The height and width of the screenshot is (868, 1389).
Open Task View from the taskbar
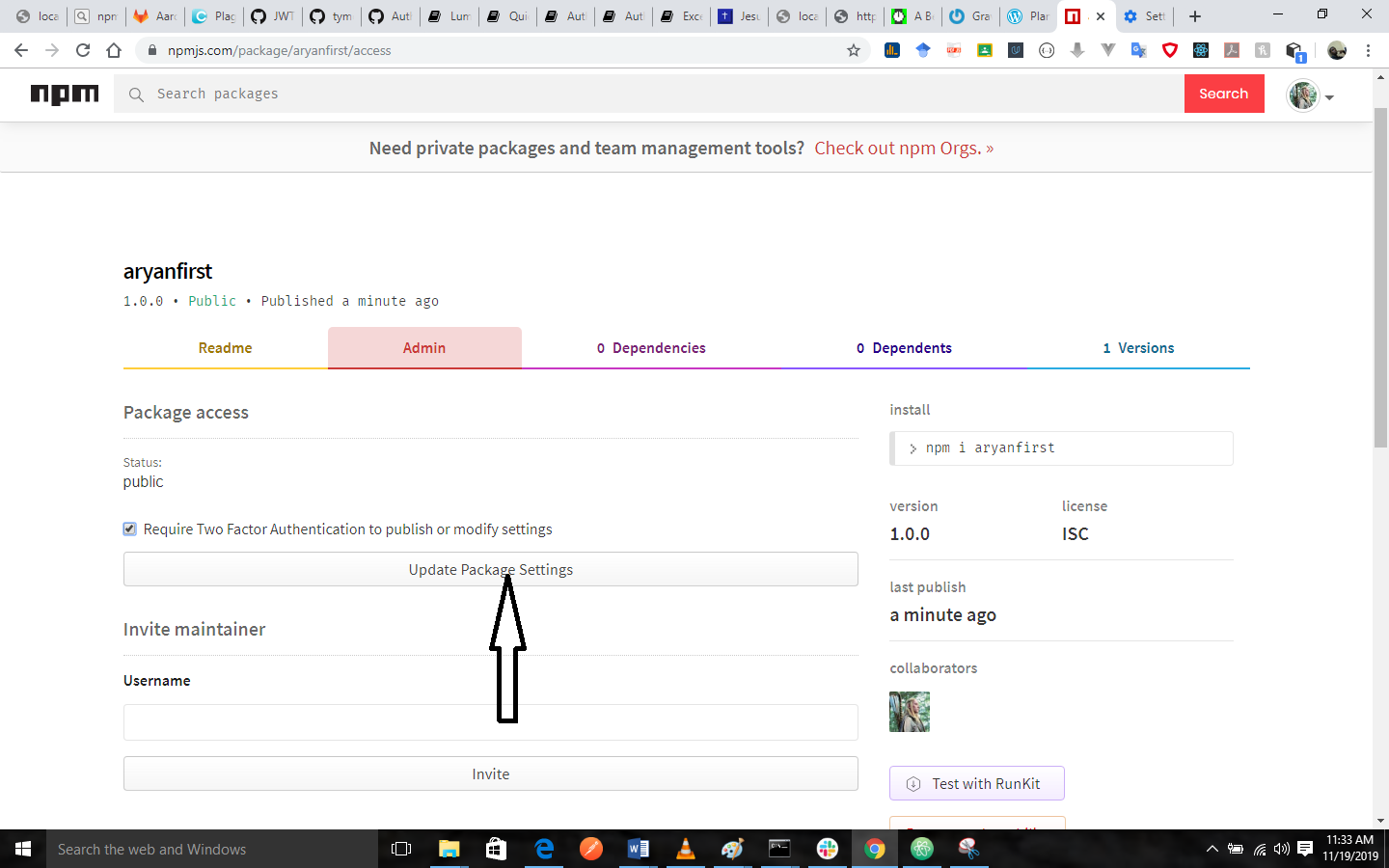(401, 849)
